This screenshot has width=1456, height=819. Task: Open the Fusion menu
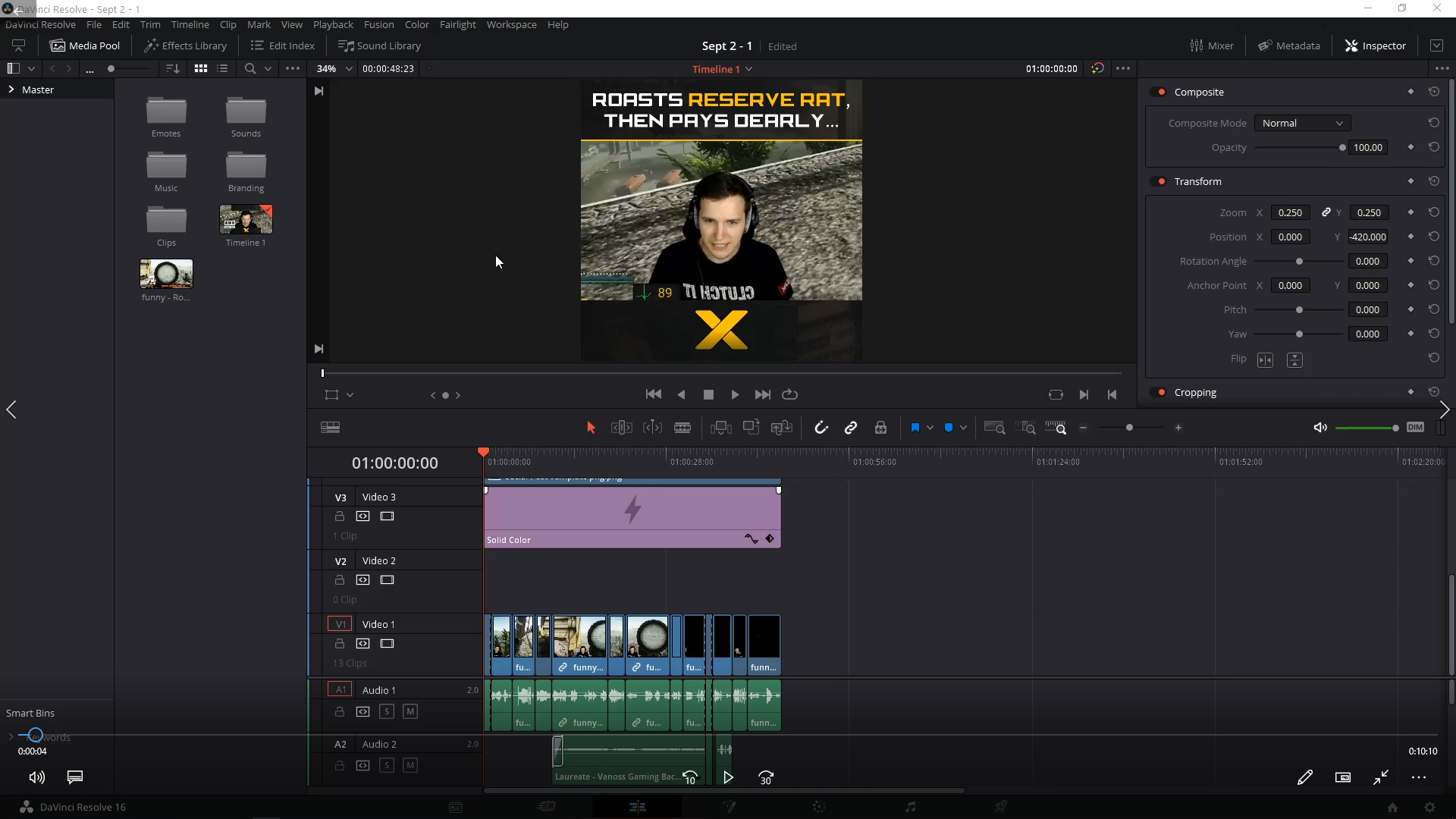click(378, 24)
